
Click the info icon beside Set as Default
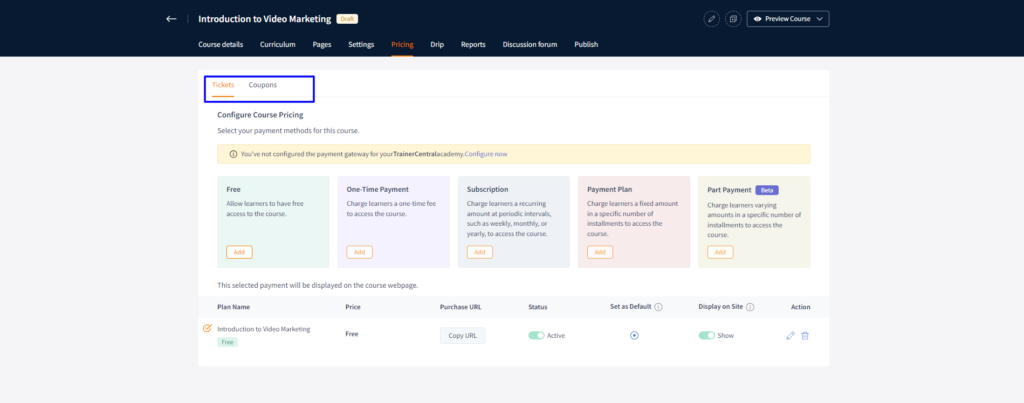click(x=658, y=307)
